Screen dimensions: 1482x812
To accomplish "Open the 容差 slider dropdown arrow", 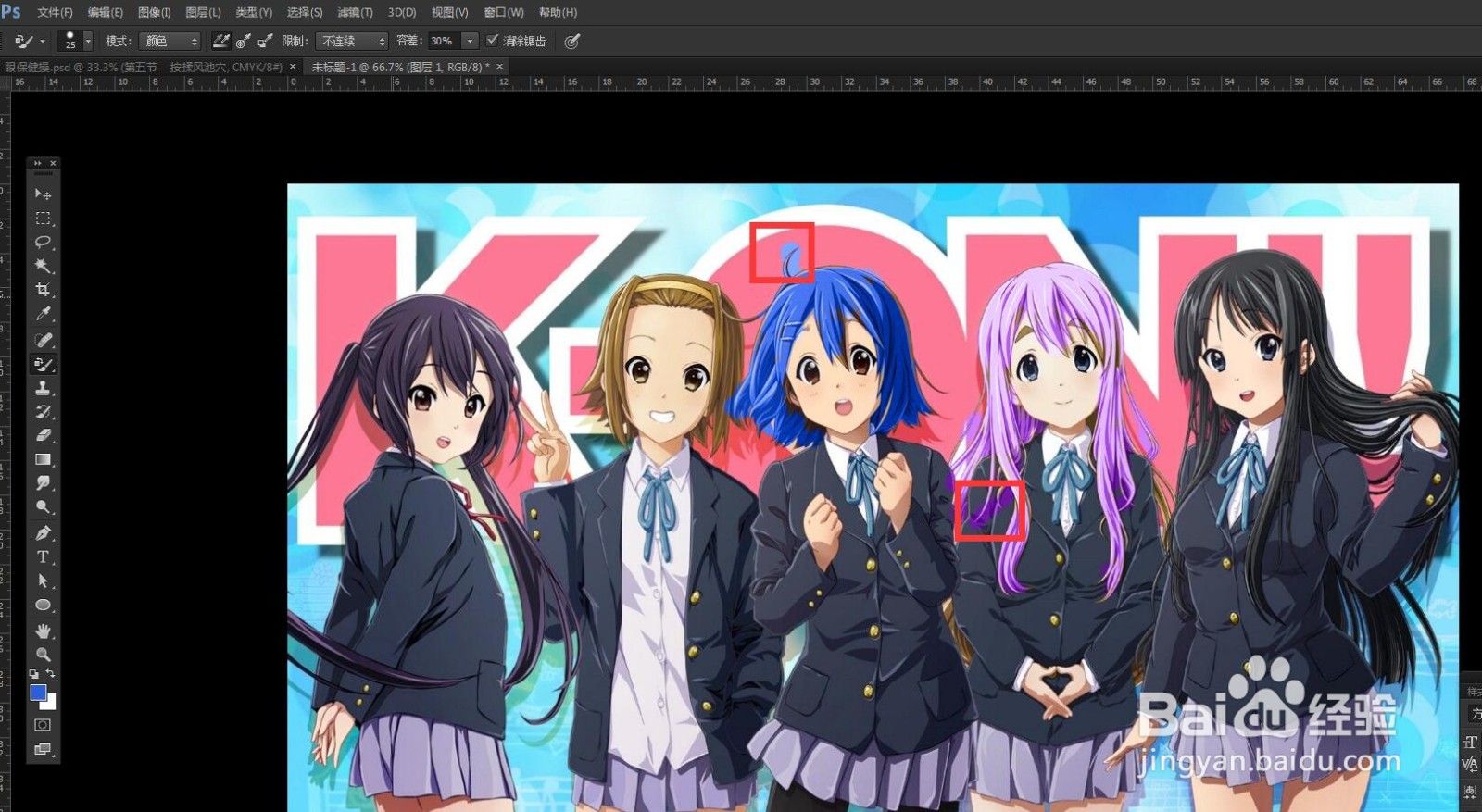I will [470, 41].
